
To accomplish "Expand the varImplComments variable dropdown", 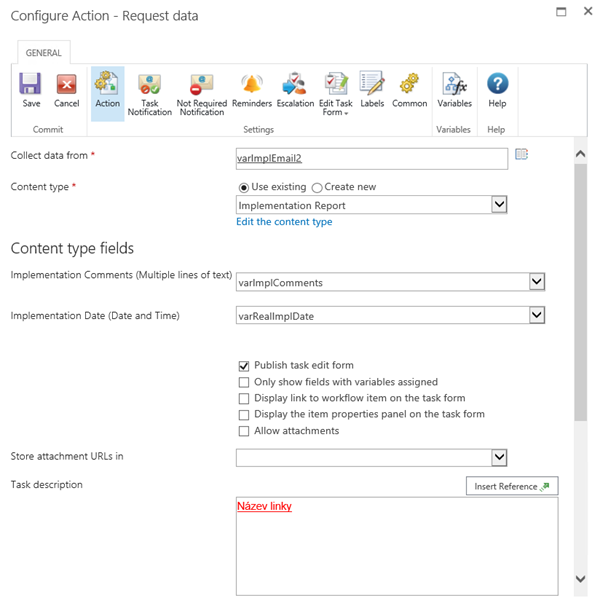I will tap(537, 282).
